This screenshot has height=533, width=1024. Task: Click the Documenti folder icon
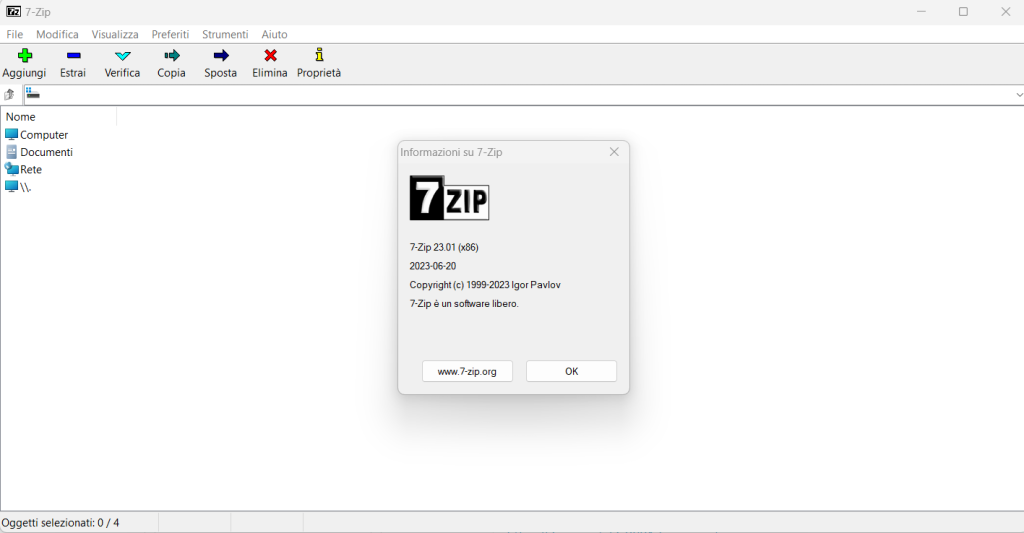click(11, 152)
